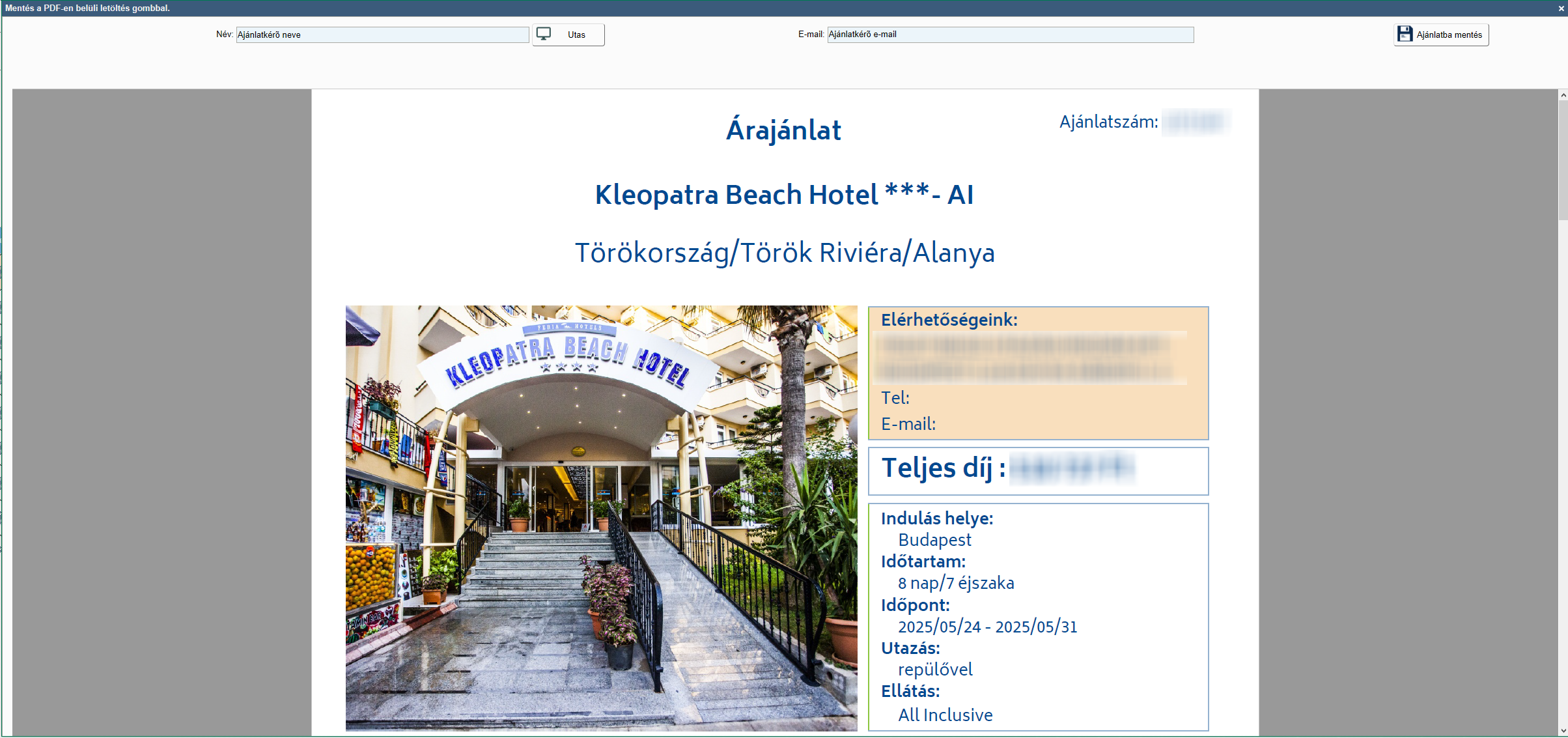Focus the E-mail input field
The image size is (1568, 738).
1010,35
